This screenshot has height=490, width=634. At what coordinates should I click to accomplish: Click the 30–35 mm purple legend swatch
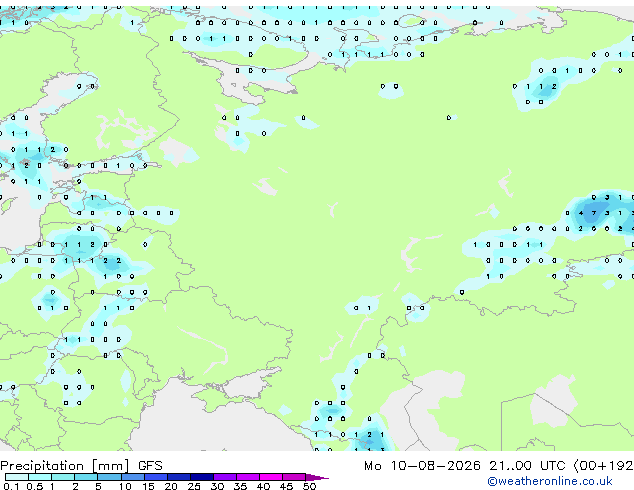(x=225, y=477)
